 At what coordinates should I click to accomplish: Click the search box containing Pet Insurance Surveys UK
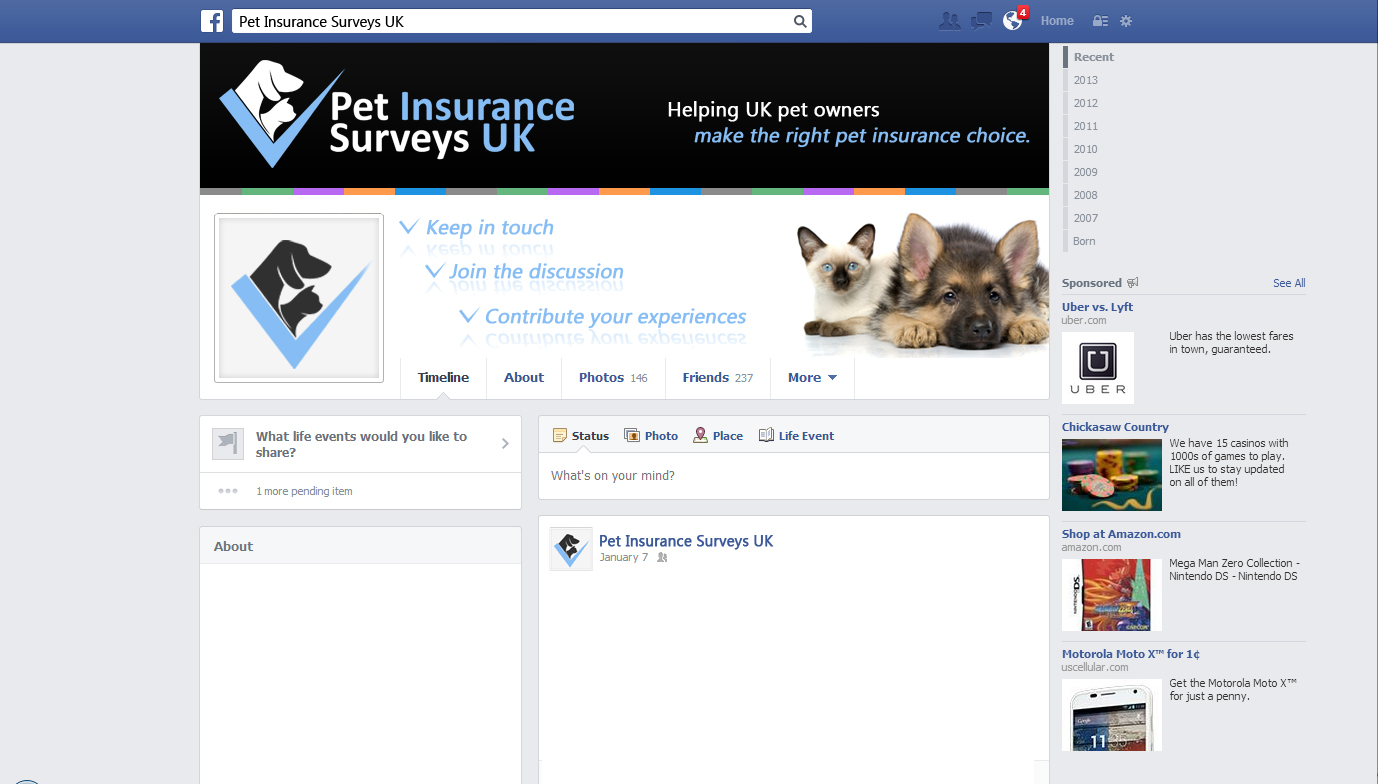(522, 21)
